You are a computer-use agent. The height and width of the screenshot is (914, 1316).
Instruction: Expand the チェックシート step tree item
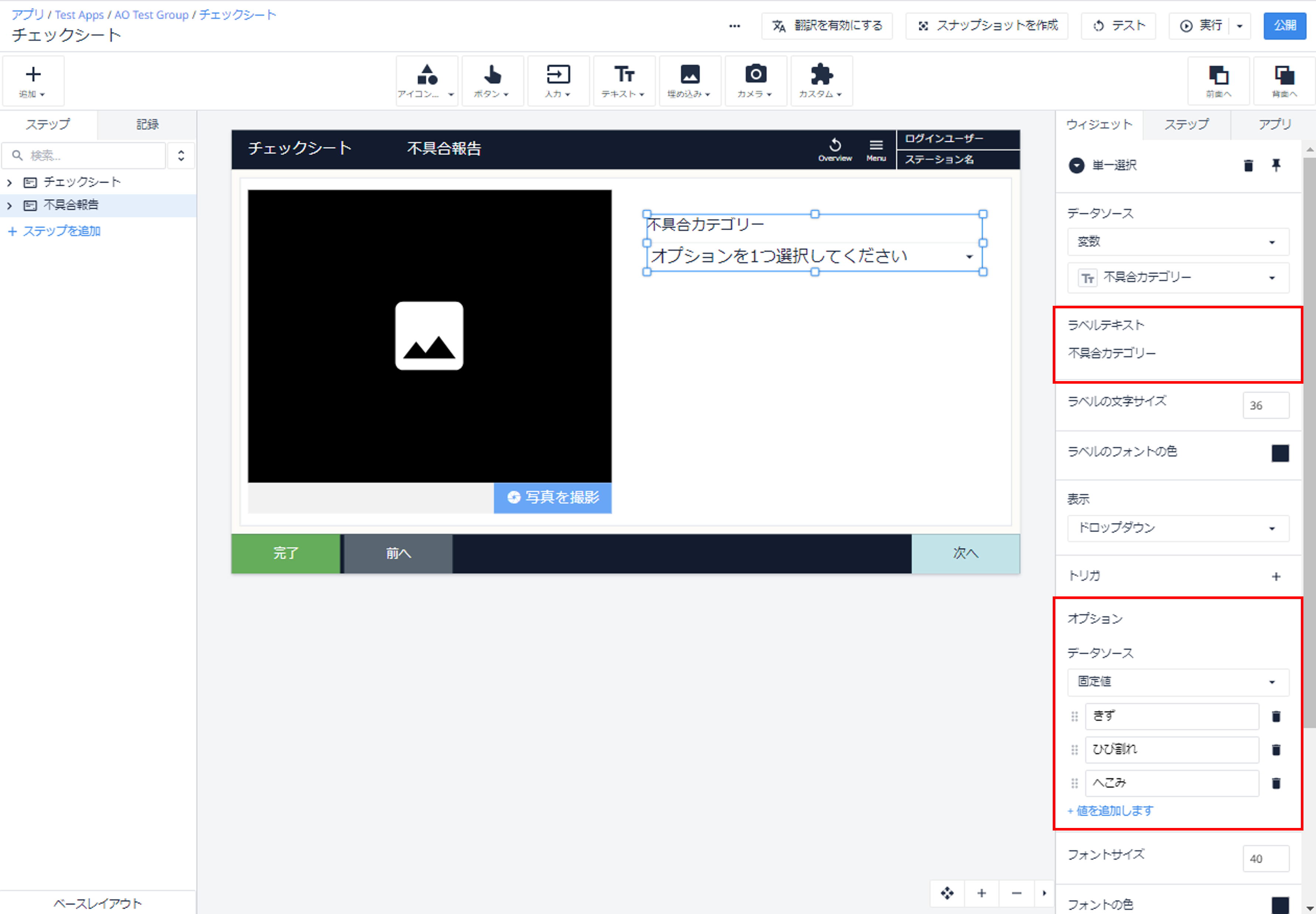coord(9,183)
